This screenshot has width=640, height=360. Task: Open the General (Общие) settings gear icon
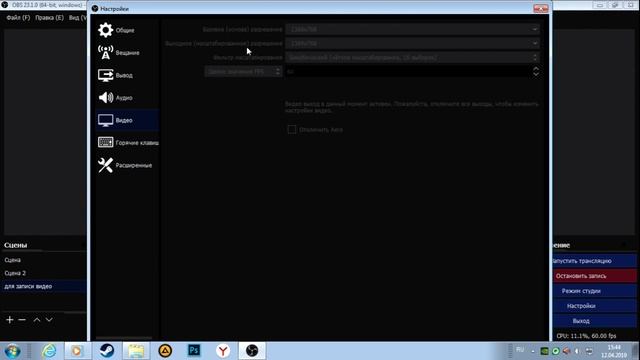(105, 30)
